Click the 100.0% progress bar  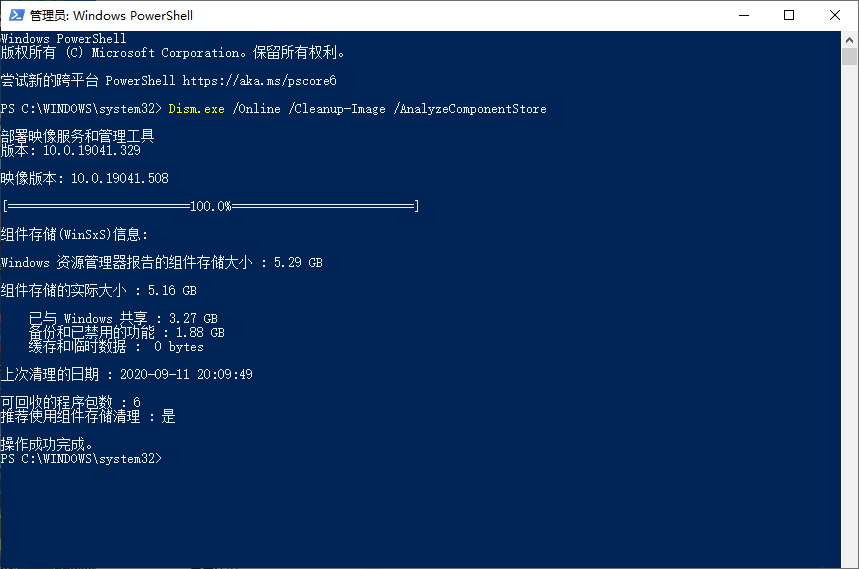(x=210, y=206)
